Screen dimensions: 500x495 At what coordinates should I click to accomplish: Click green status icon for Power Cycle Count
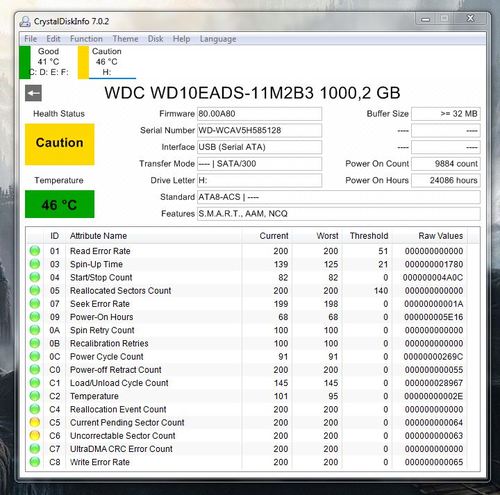(x=35, y=356)
